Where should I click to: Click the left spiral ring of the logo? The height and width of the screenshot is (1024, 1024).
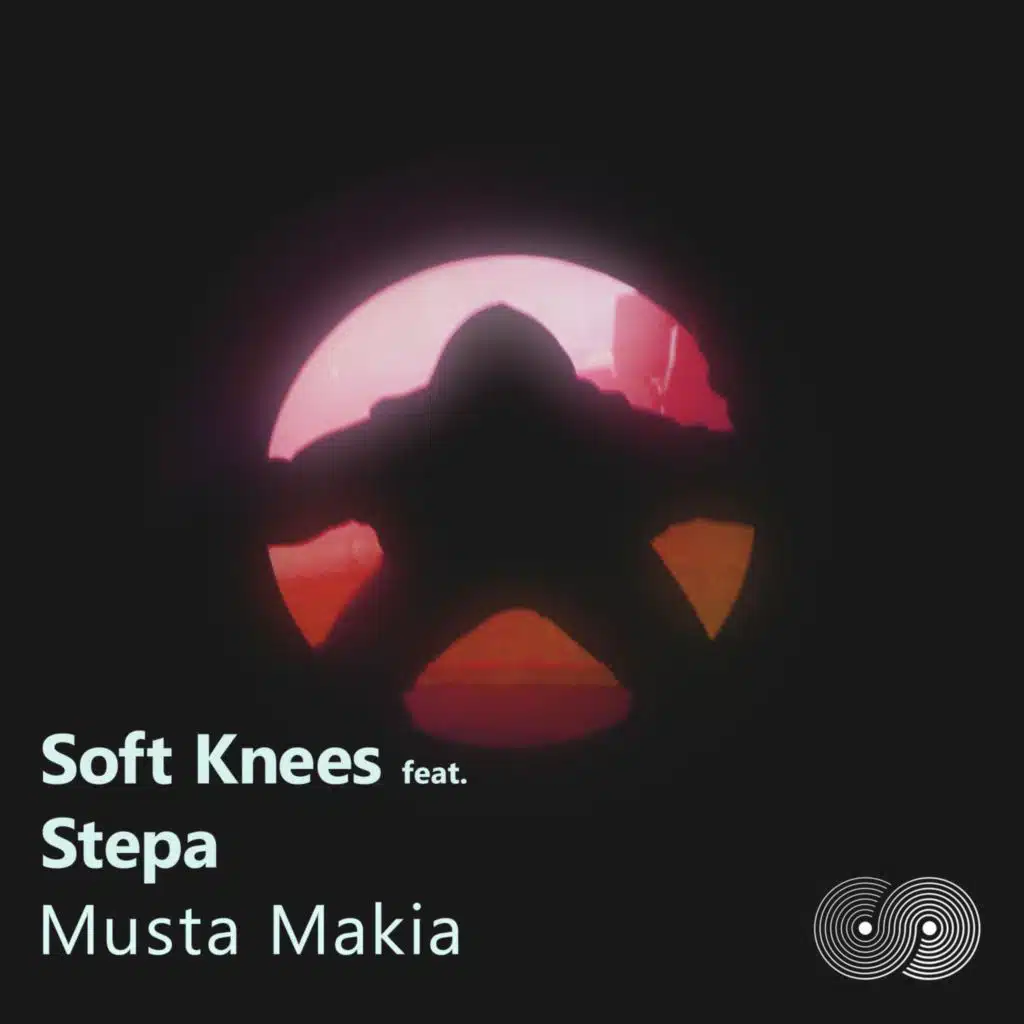[x=857, y=926]
